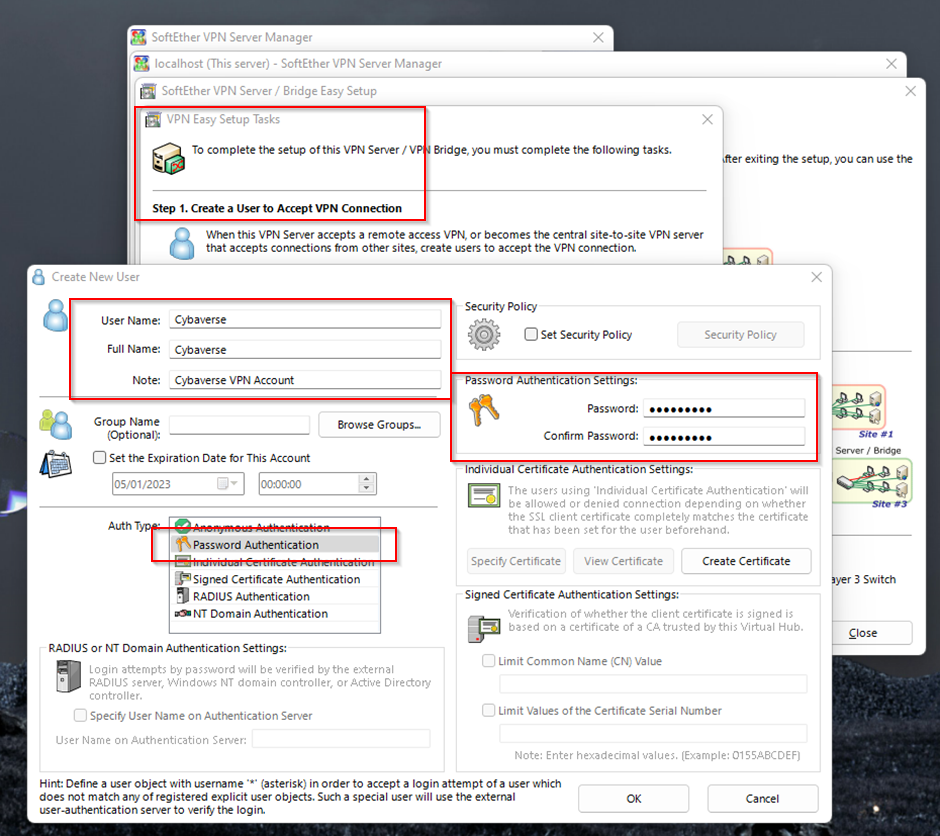Click the signed certificate server icon
Viewport: 940px width, 836px height.
484,629
